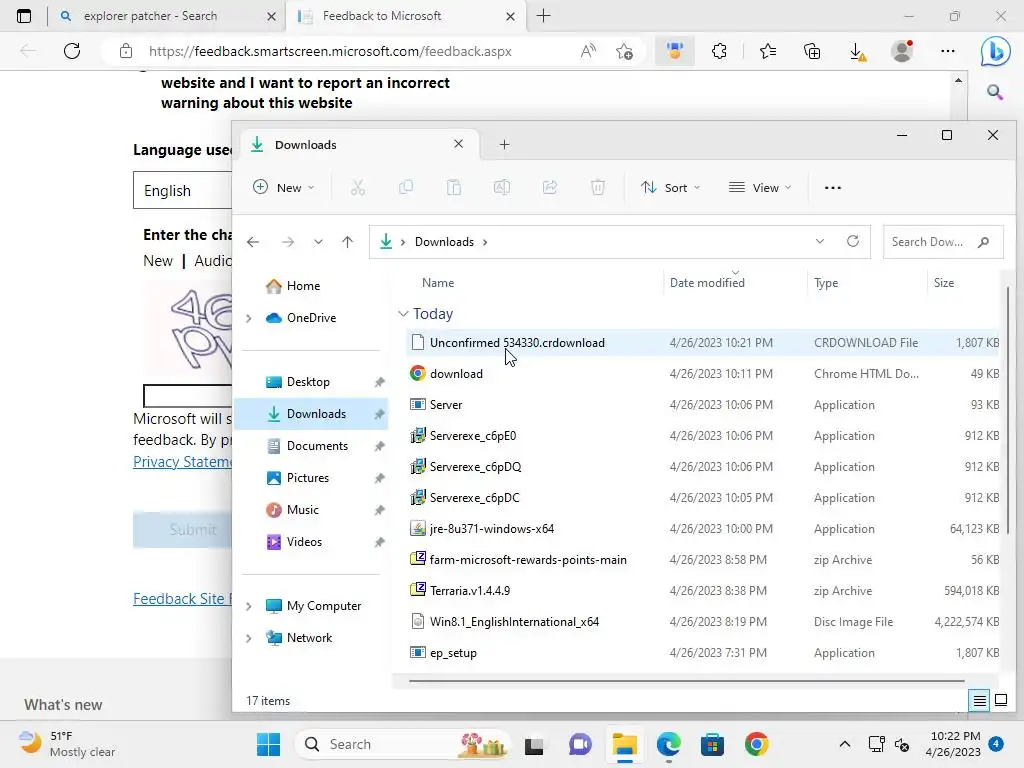Click the Feedback Site link
Viewport: 1024px width, 768px height.
tap(182, 599)
